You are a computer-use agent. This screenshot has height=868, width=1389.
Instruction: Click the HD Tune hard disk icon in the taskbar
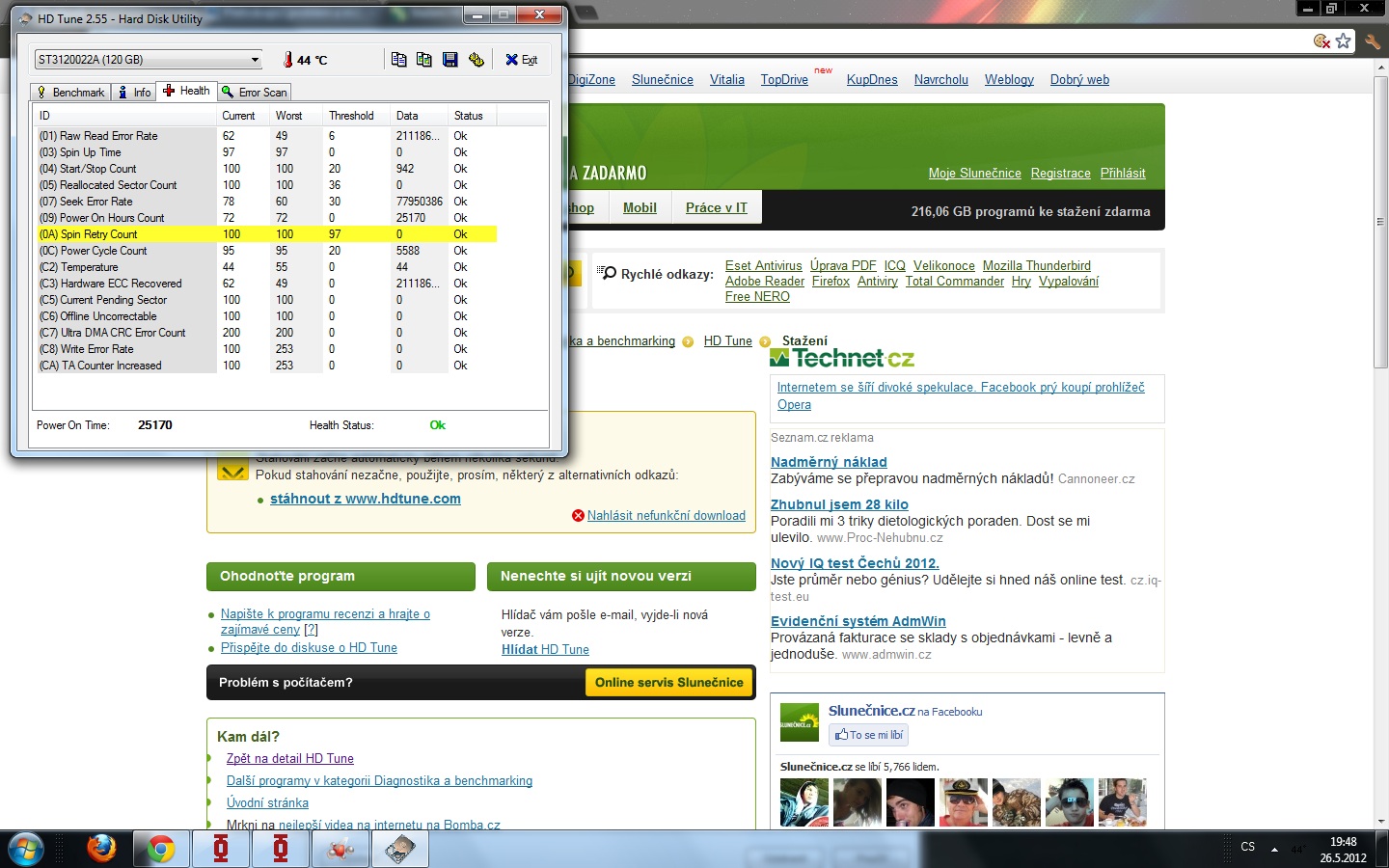tap(399, 849)
